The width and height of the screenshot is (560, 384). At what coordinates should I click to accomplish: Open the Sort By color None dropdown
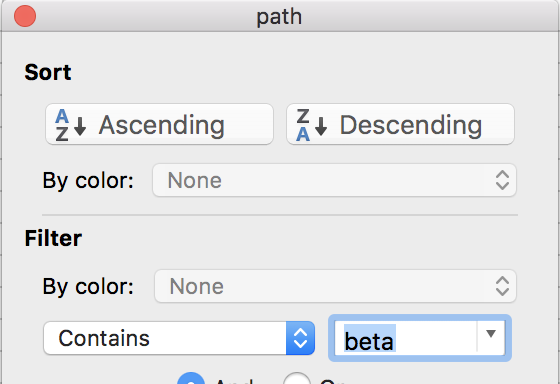point(334,180)
